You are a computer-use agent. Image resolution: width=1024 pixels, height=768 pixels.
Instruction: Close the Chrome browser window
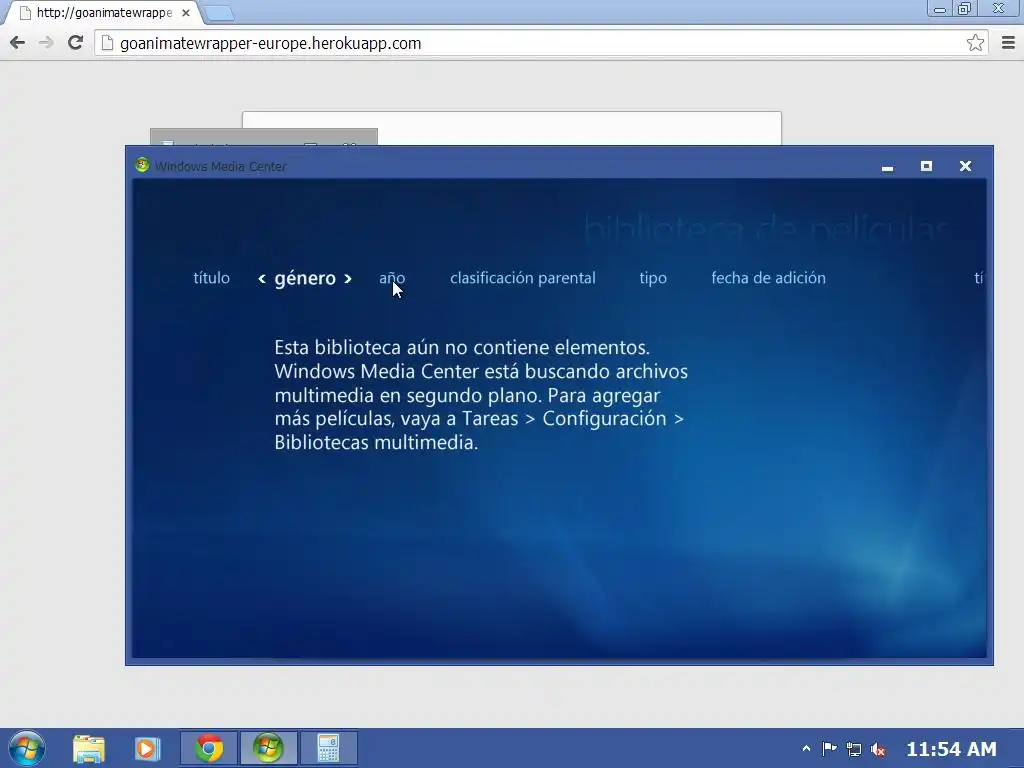click(x=999, y=8)
